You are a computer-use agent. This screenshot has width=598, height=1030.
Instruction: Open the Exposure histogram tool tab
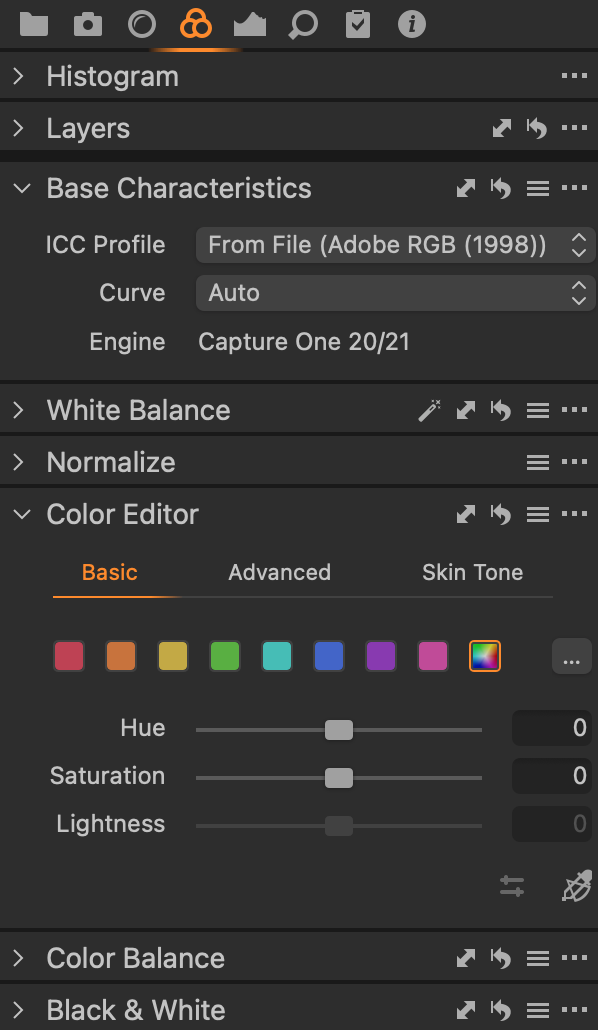pos(250,24)
